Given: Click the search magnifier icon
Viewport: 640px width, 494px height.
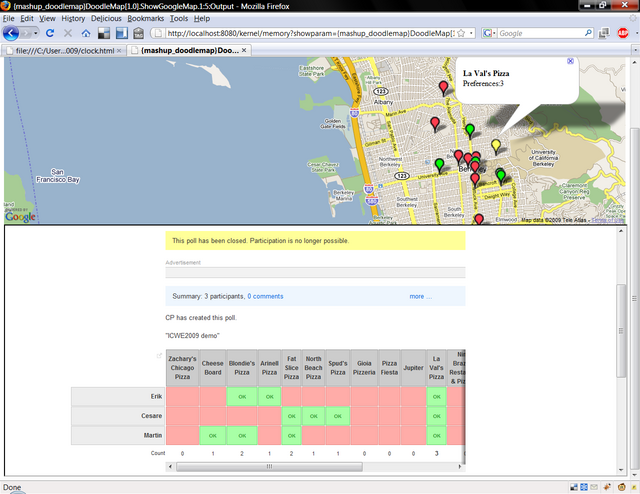Looking at the screenshot, I should pyautogui.click(x=588, y=33).
